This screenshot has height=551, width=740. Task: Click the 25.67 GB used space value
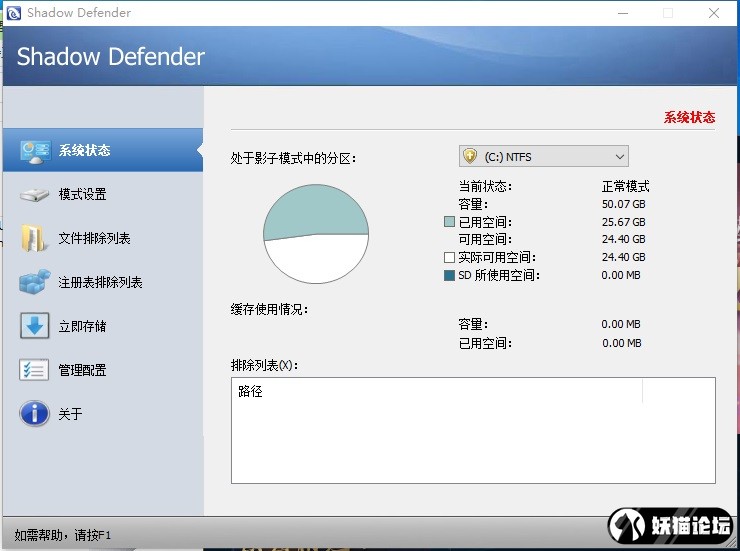623,222
